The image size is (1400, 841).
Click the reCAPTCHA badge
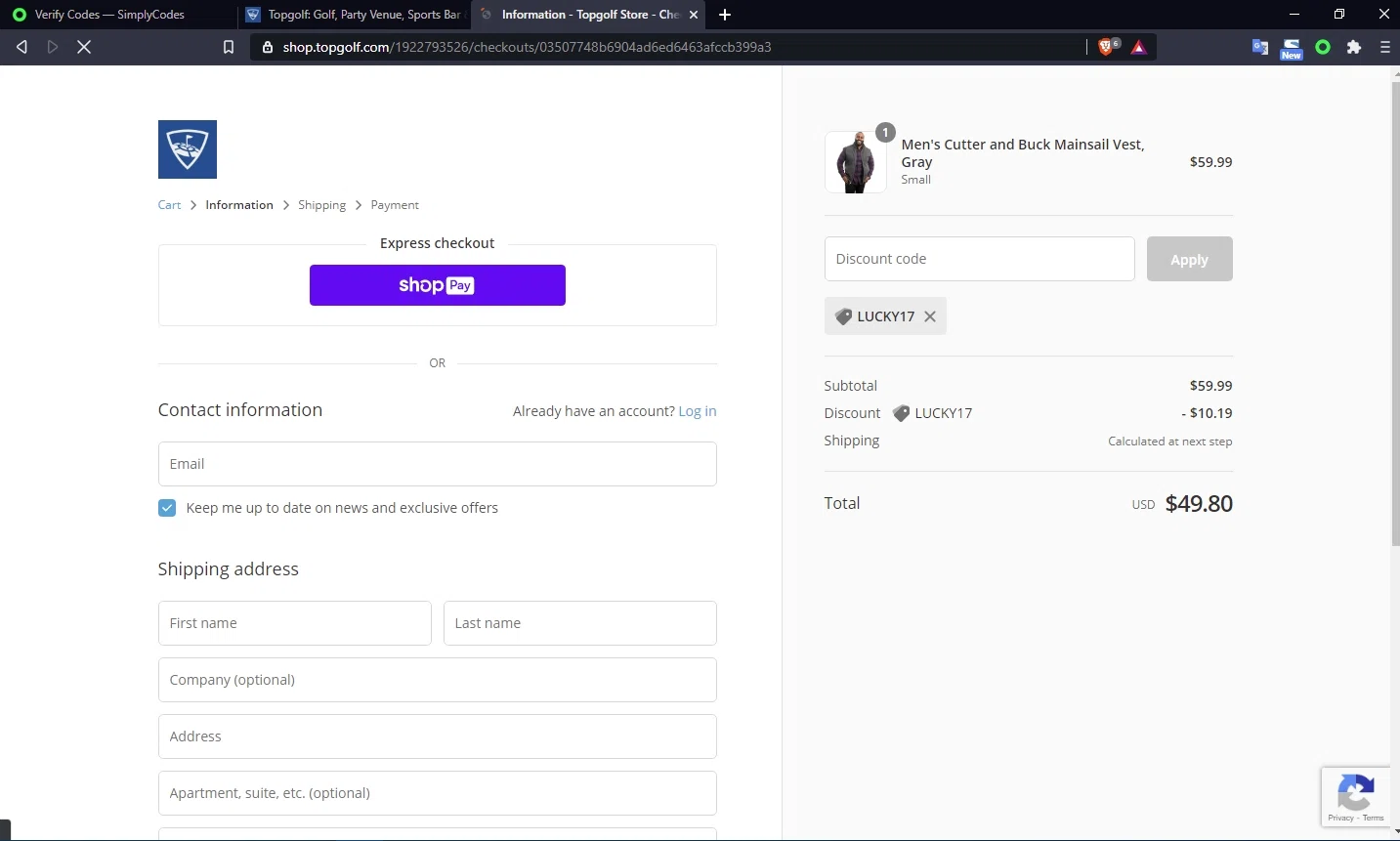1356,797
